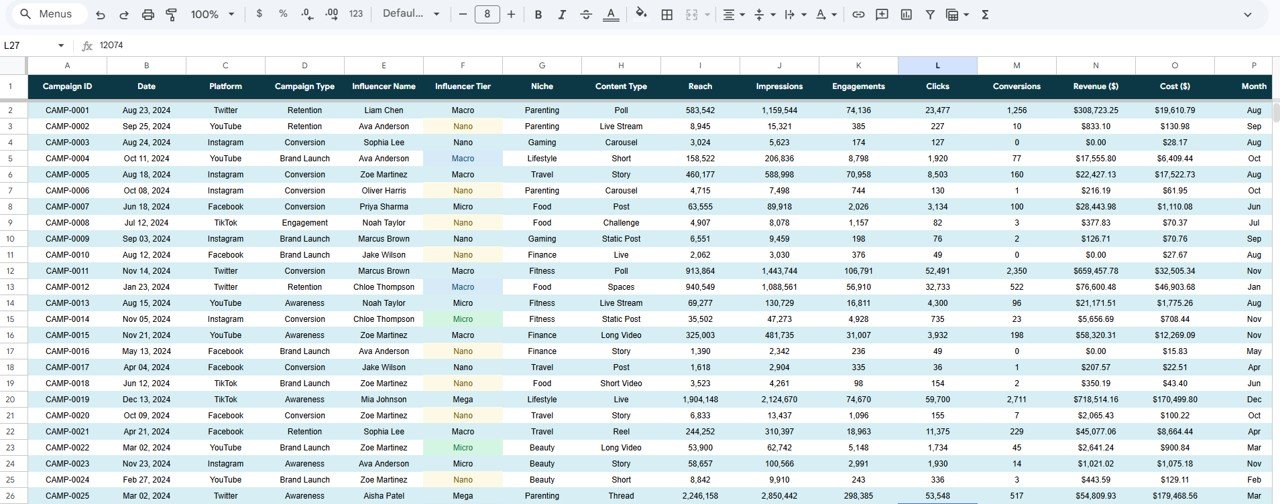
Task: Click the $46,903.68 cost cell
Action: pos(1175,287)
